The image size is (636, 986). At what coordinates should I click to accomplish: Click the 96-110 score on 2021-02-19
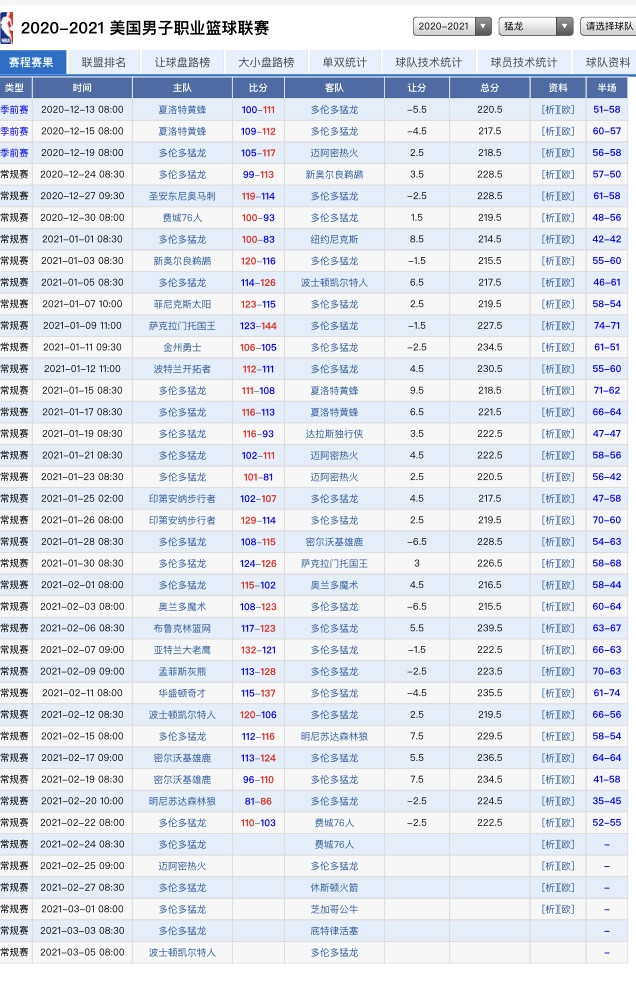[258, 780]
